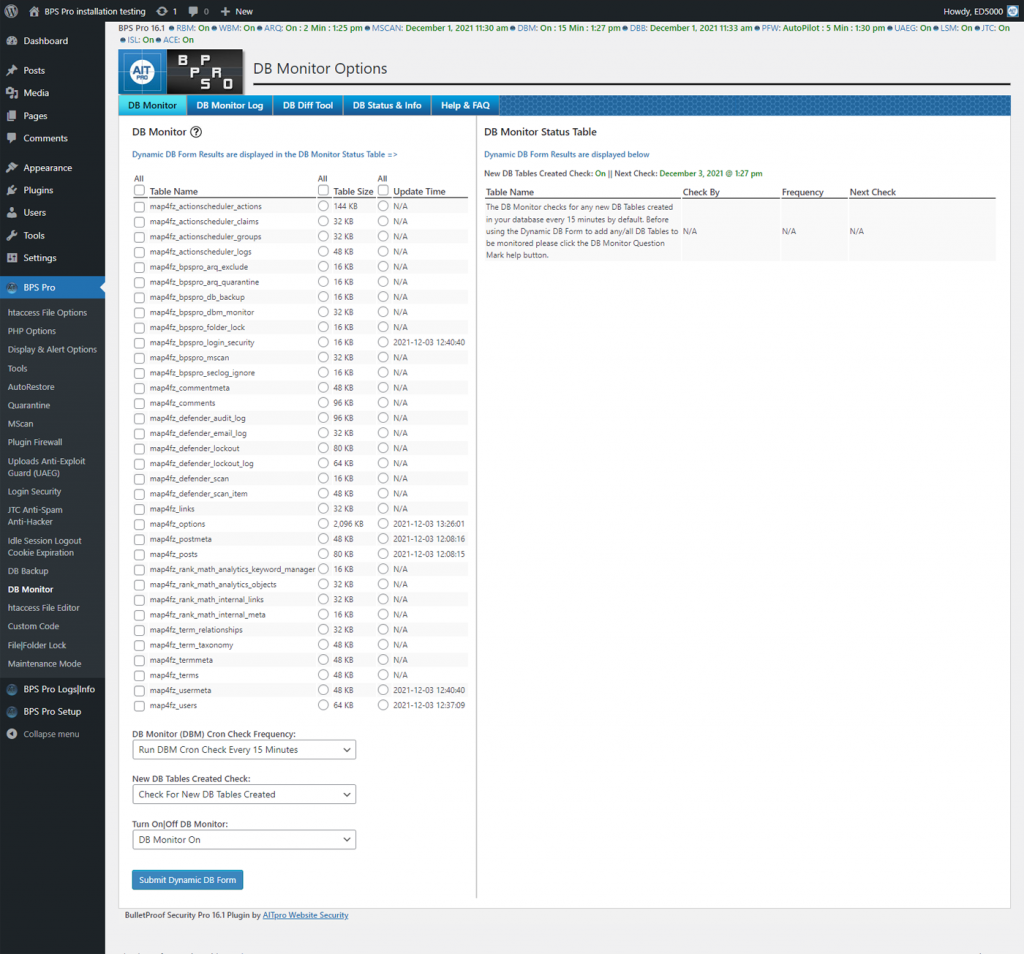Image resolution: width=1024 pixels, height=954 pixels.
Task: Click the BPS Pro menu icon
Action: click(12, 287)
